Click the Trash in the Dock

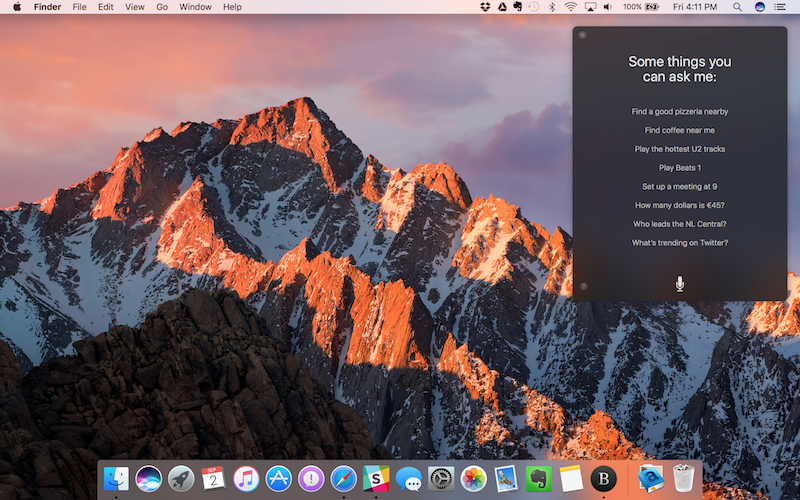(683, 478)
